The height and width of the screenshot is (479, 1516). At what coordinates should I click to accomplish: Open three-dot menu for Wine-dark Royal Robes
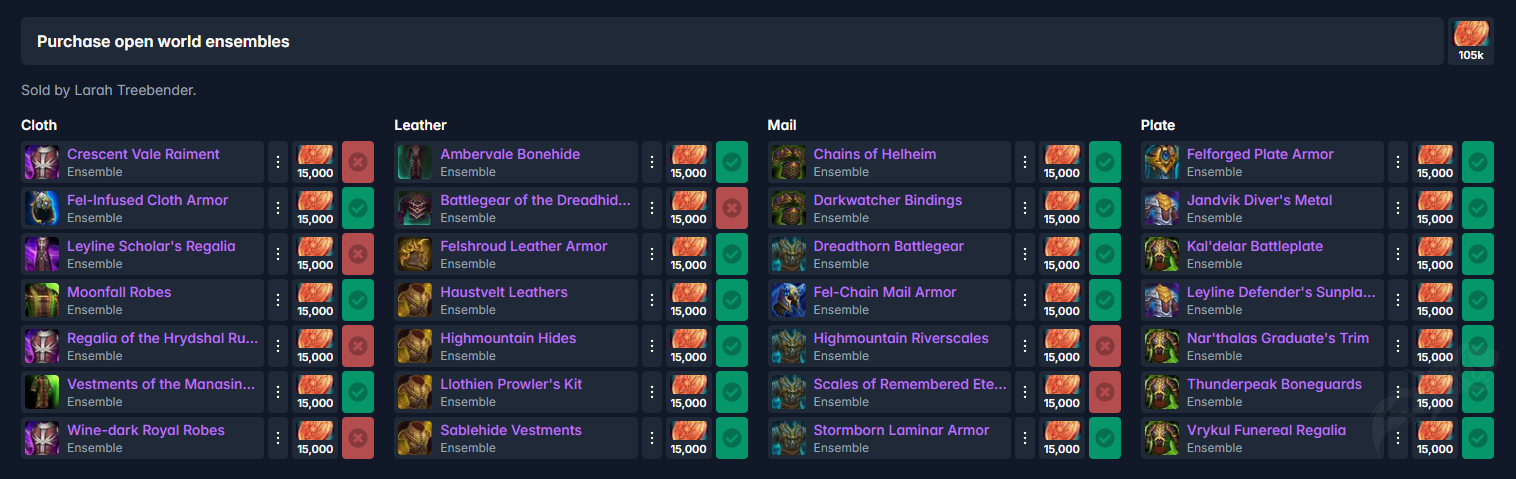(x=278, y=438)
